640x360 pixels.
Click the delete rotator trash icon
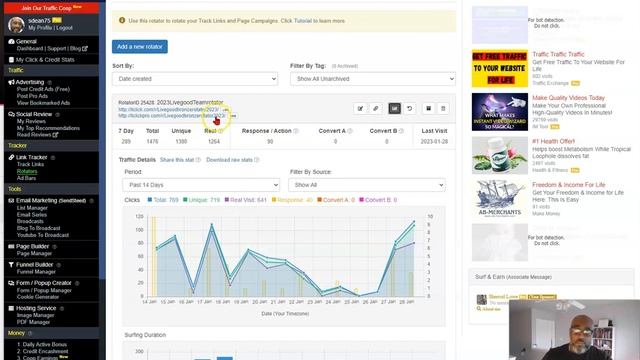[443, 109]
